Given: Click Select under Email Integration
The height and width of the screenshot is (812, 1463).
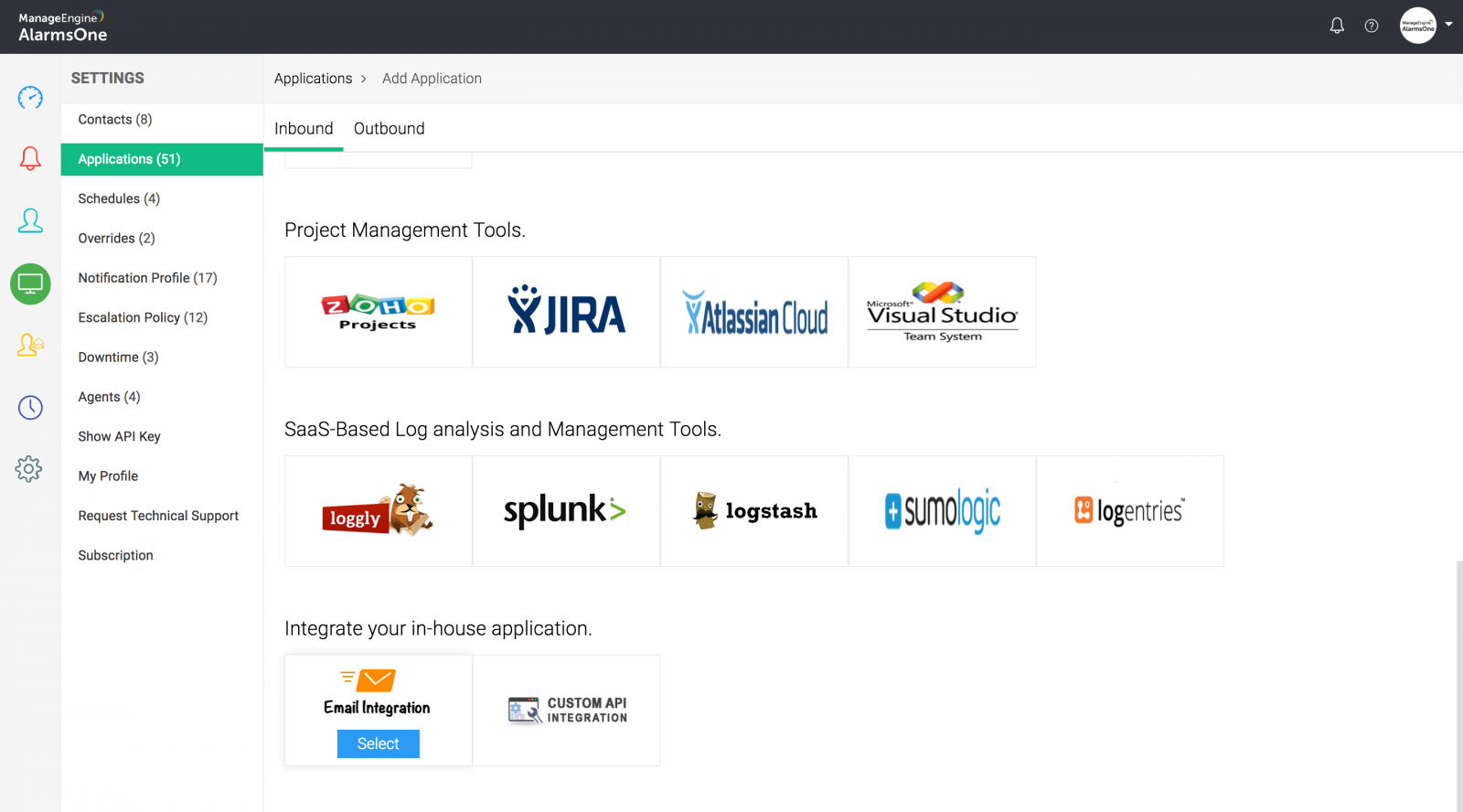Looking at the screenshot, I should pos(379,744).
